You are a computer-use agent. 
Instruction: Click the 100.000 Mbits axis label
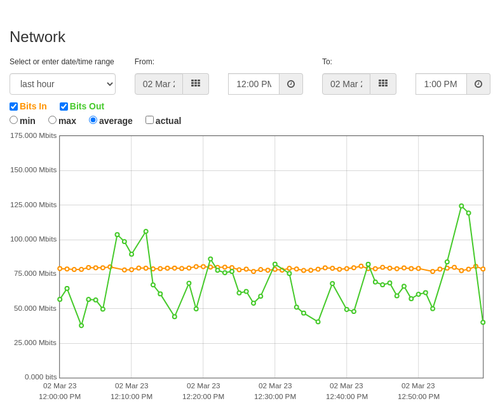33,239
